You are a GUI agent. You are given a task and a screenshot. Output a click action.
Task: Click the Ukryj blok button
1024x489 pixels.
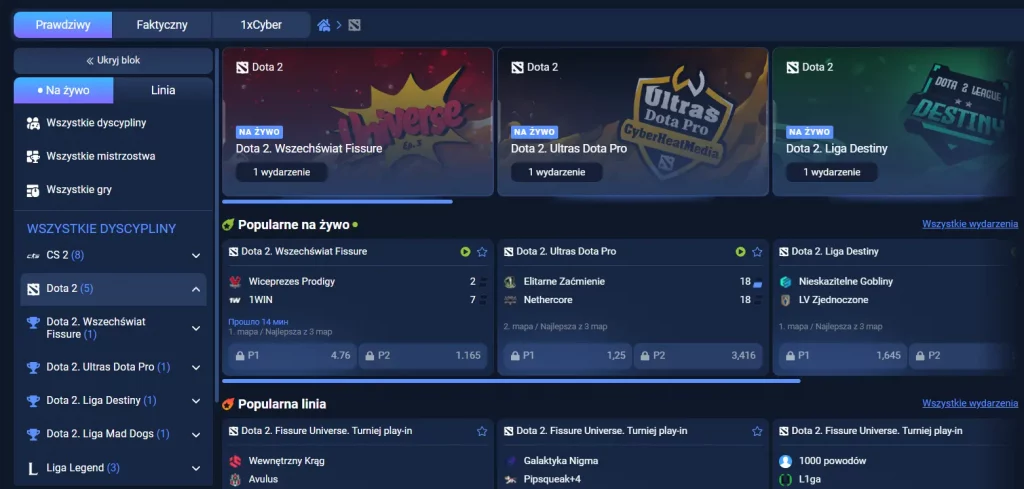click(x=114, y=61)
